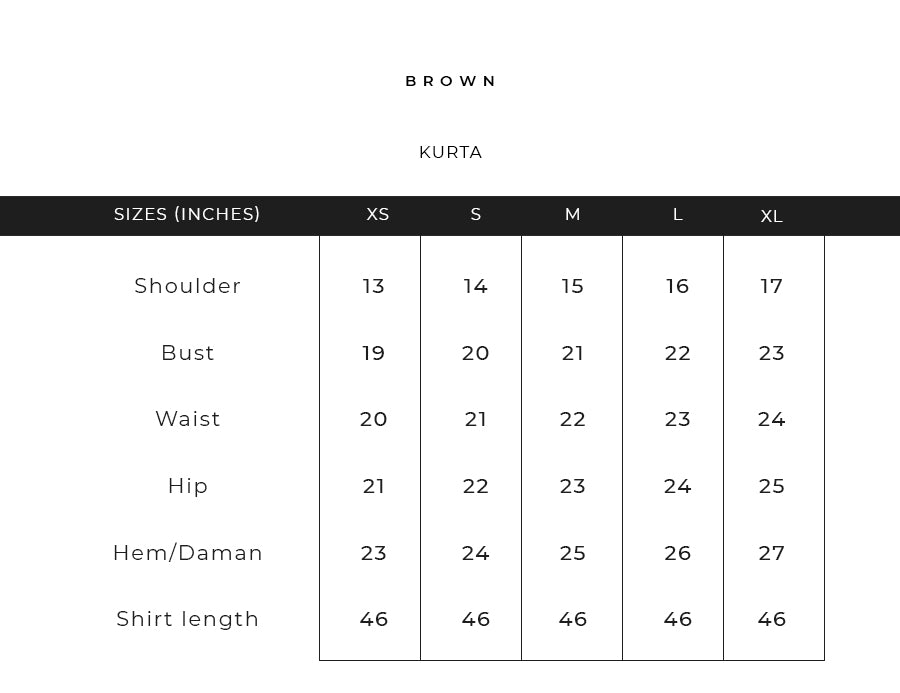
Task: Select the Hip row label
Action: [188, 486]
